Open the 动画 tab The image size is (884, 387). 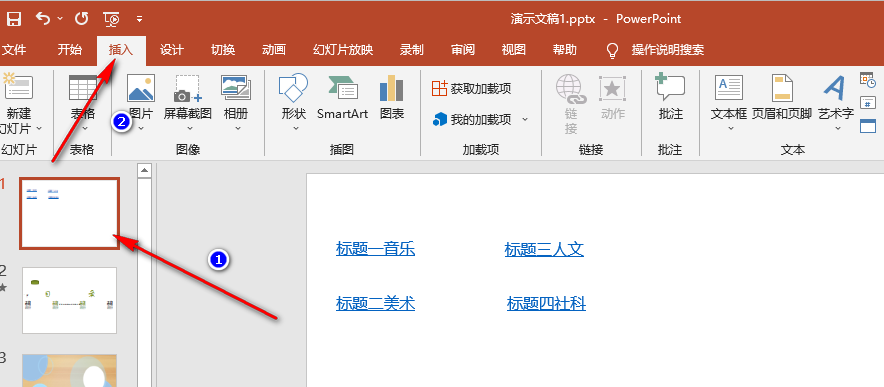click(273, 50)
